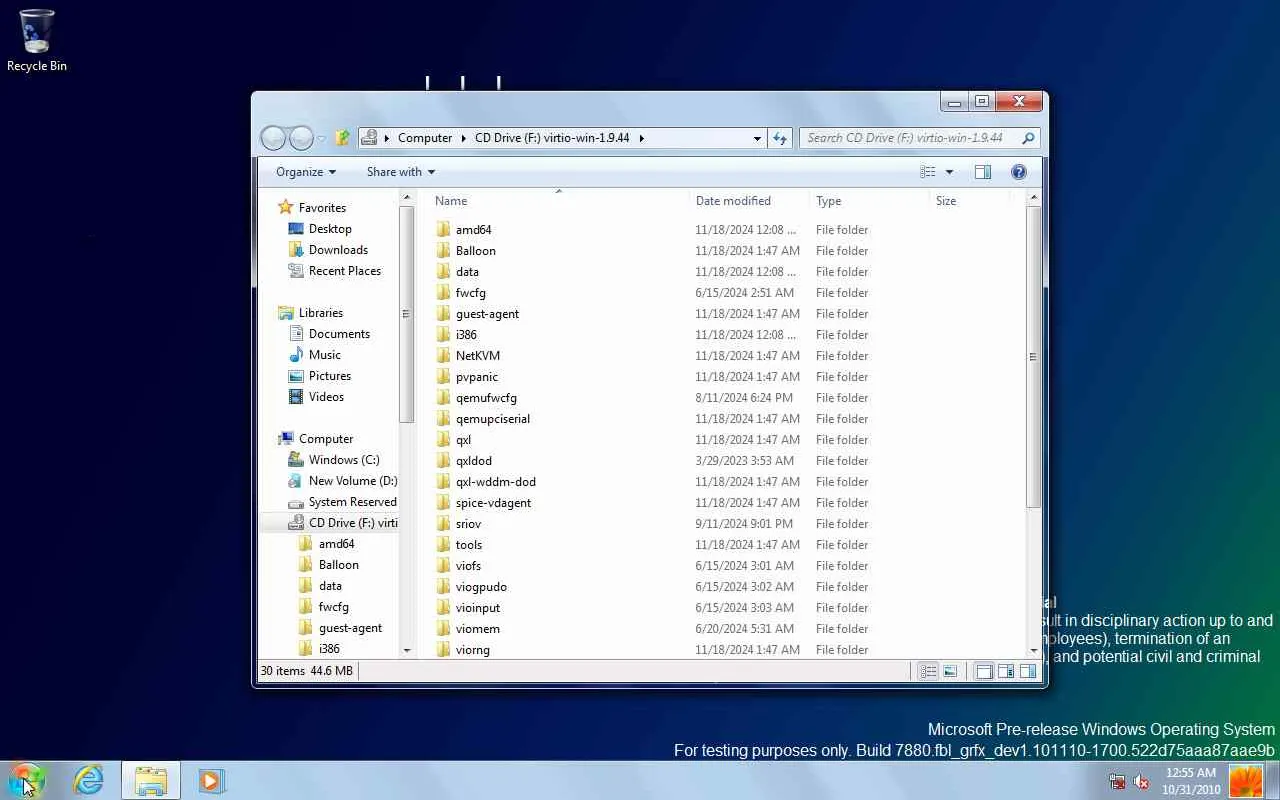Click the folder icon beside the navigation arrows
The image size is (1280, 800).
pos(342,138)
